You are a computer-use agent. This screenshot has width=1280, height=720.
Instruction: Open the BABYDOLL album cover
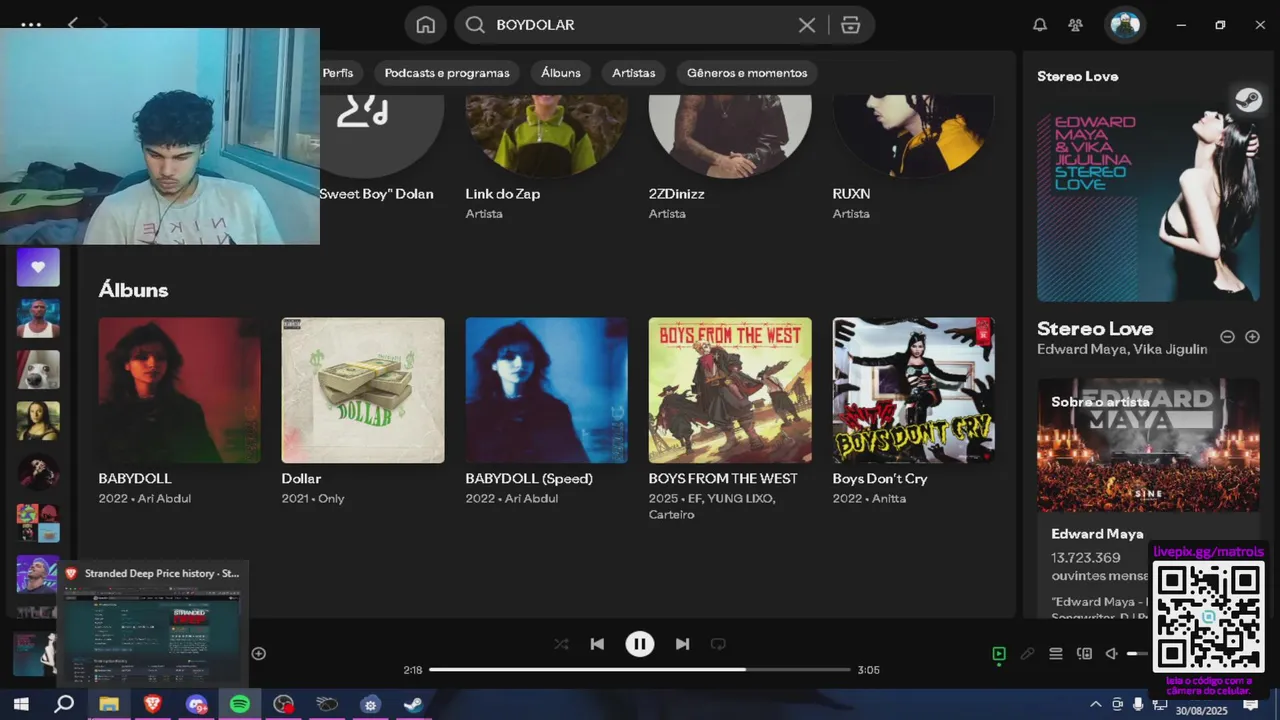(180, 390)
